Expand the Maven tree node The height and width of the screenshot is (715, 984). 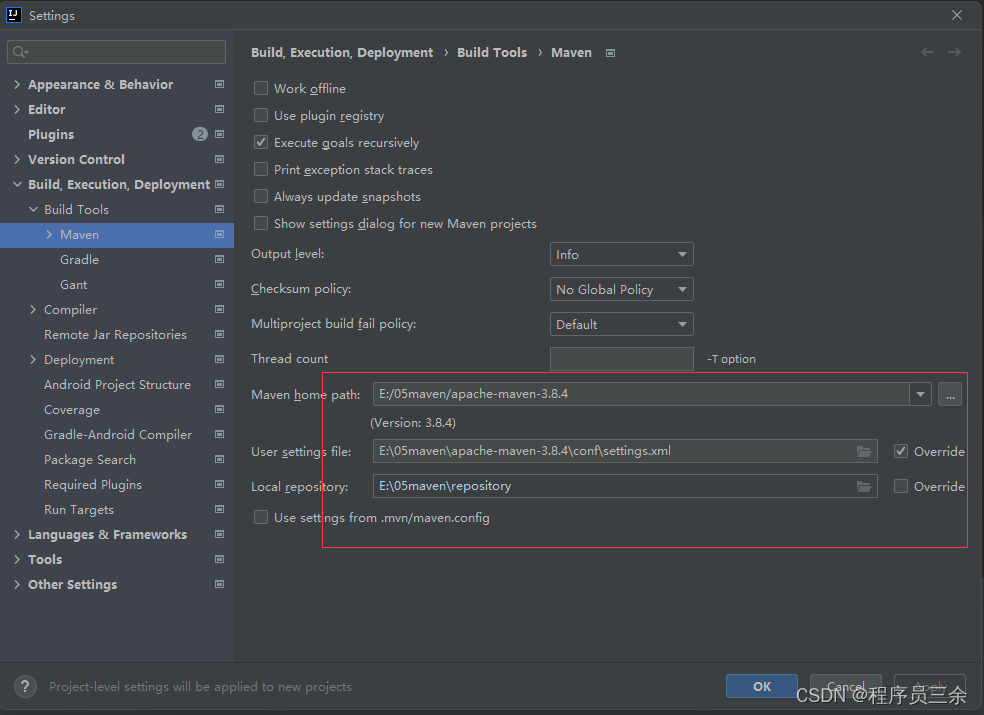[49, 234]
